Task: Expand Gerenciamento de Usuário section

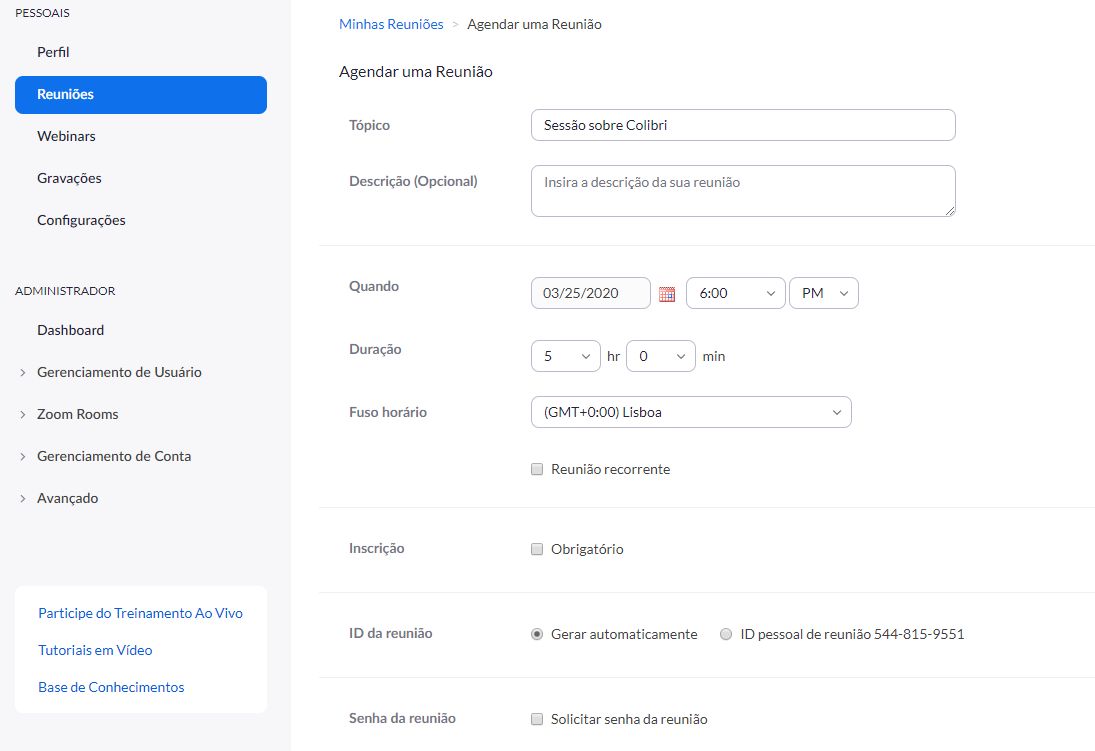Action: pos(119,372)
